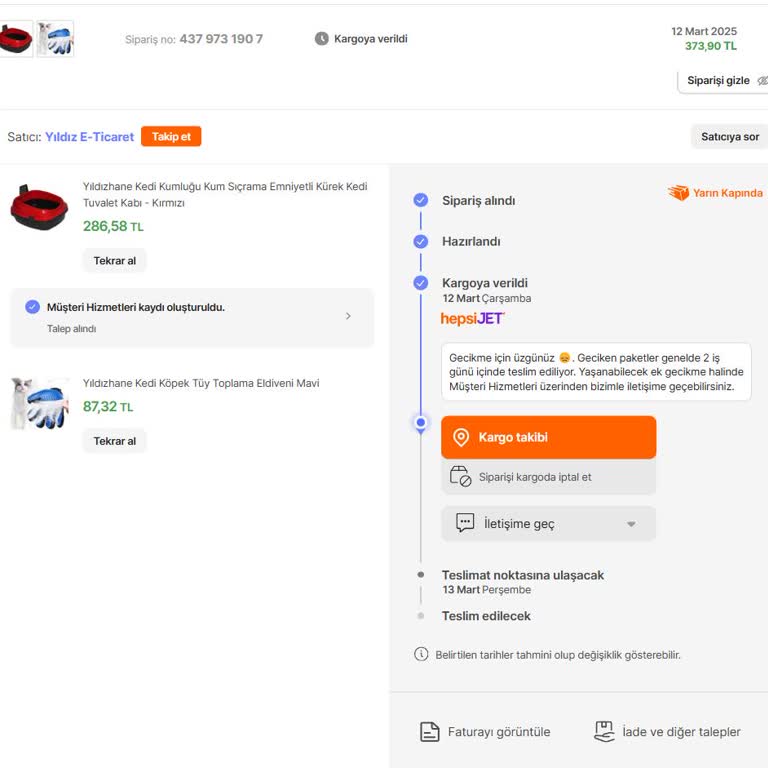The height and width of the screenshot is (768, 768).
Task: Click the info icon beside estimated dates note
Action: tap(421, 654)
